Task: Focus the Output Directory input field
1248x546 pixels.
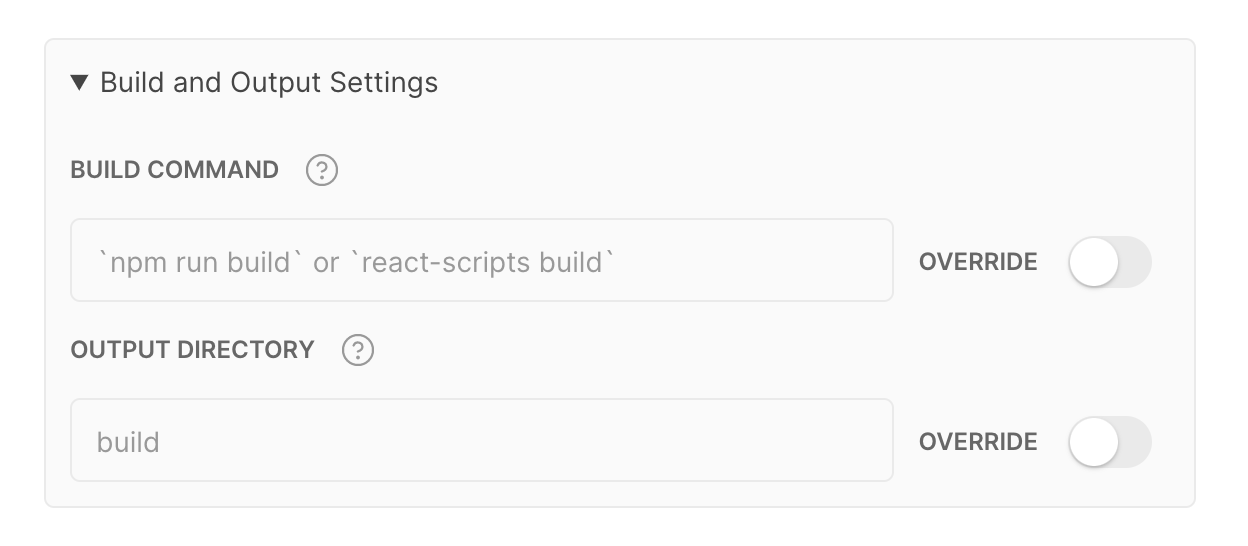Action: point(481,441)
